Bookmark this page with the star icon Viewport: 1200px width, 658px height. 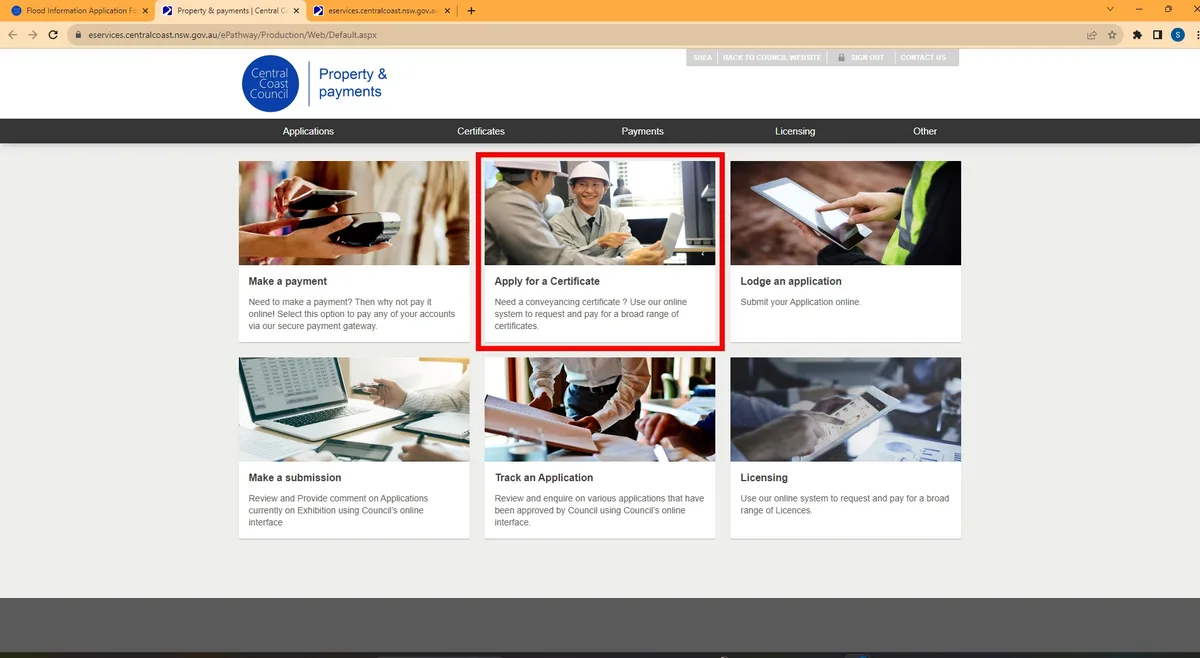click(1111, 34)
